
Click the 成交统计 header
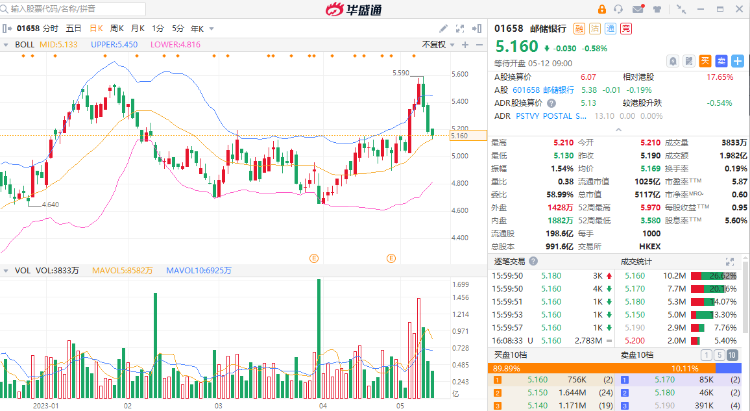point(636,262)
